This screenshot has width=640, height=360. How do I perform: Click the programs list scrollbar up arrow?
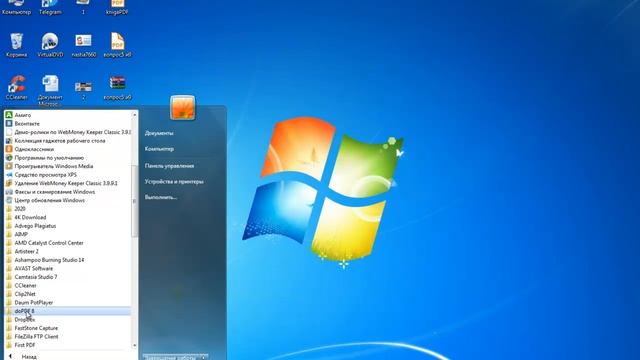pyautogui.click(x=135, y=115)
